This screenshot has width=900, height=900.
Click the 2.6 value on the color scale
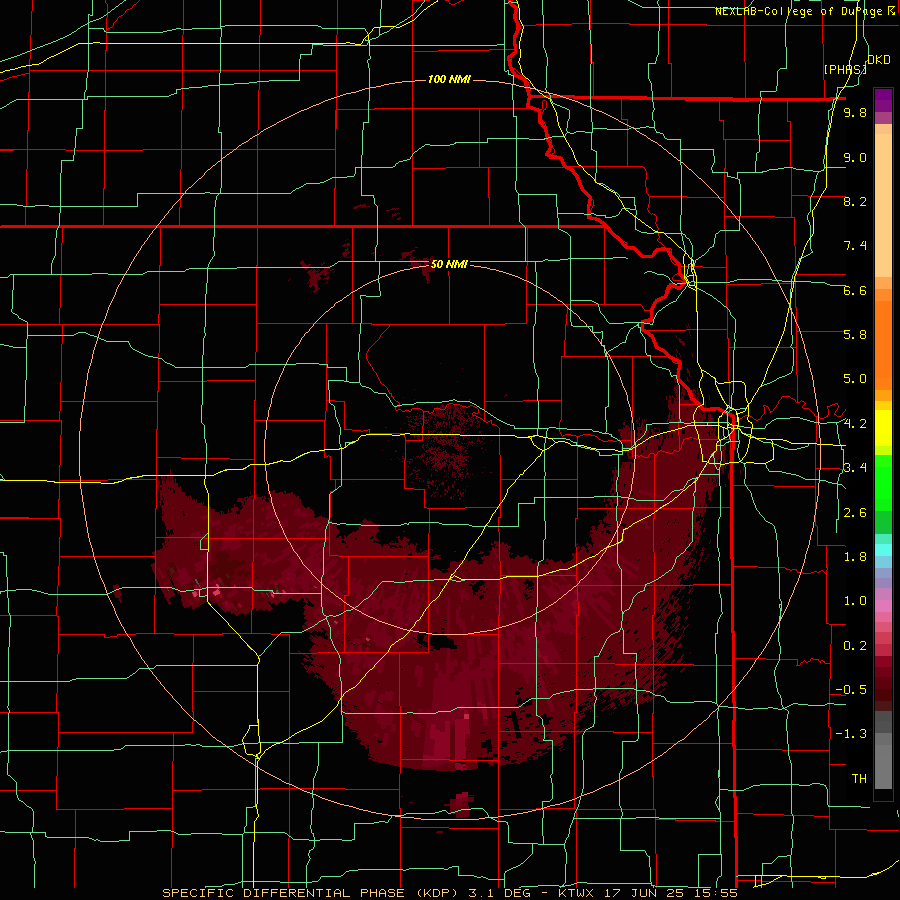coord(855,512)
